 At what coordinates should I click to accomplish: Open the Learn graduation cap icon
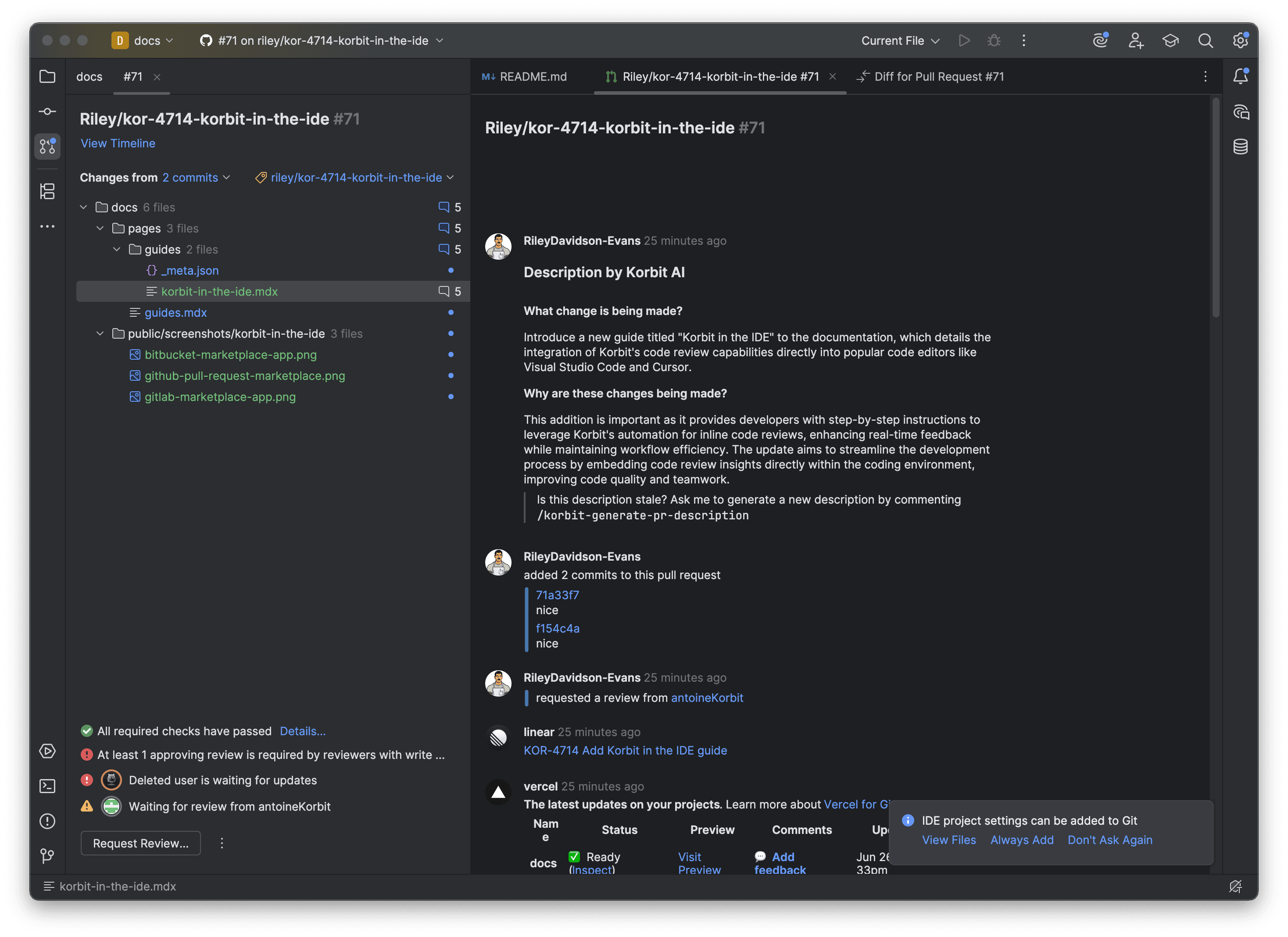point(1171,40)
